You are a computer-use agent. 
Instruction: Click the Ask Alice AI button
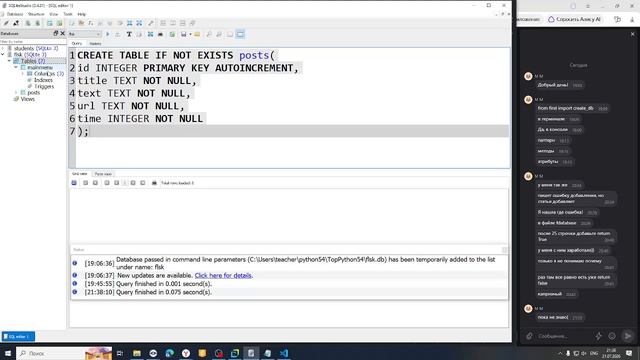575,19
